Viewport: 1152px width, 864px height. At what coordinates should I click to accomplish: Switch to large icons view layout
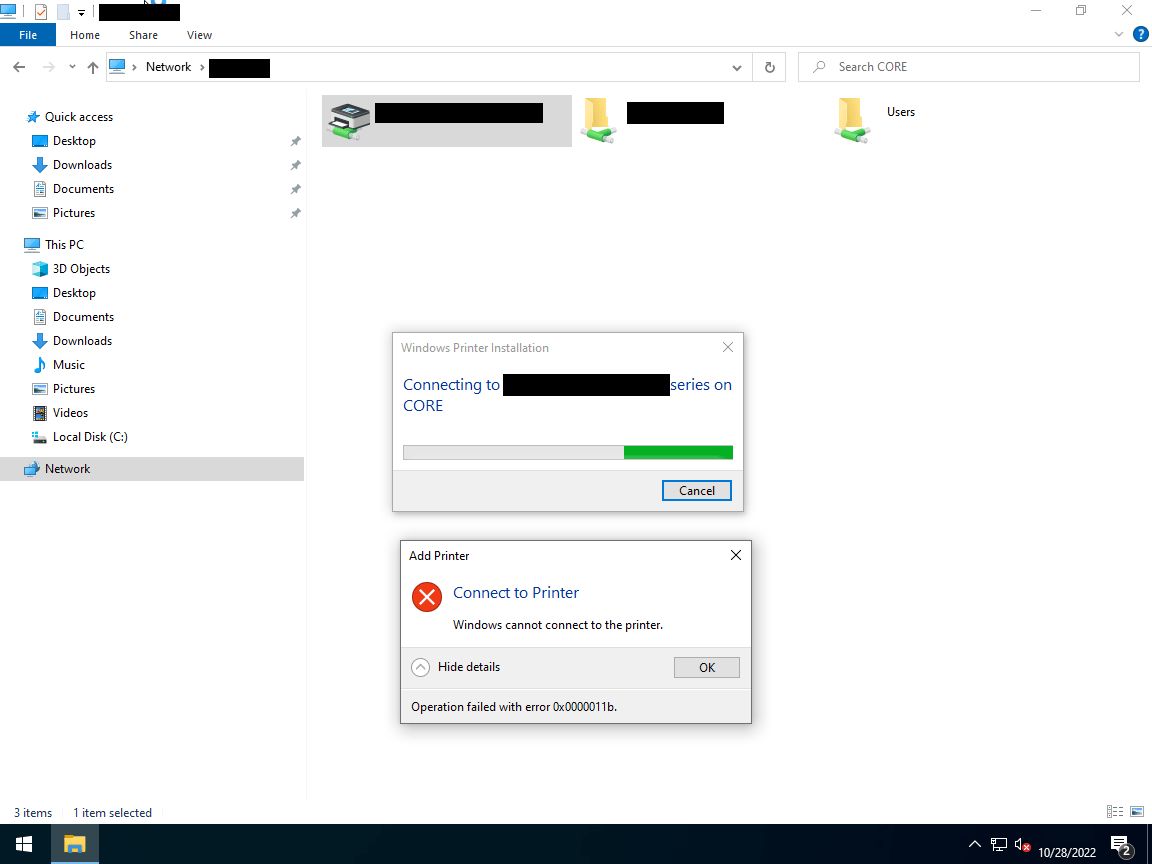(x=1137, y=812)
